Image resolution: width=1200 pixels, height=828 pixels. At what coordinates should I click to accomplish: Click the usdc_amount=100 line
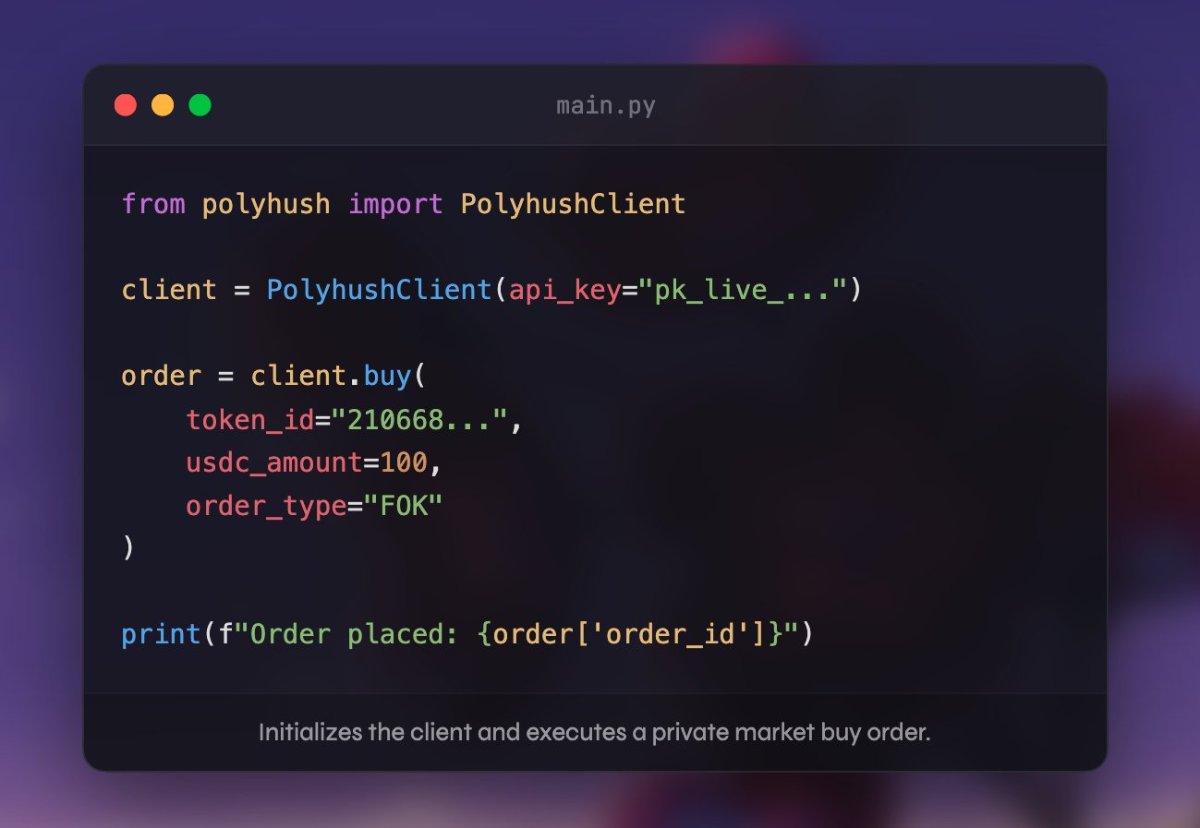314,463
